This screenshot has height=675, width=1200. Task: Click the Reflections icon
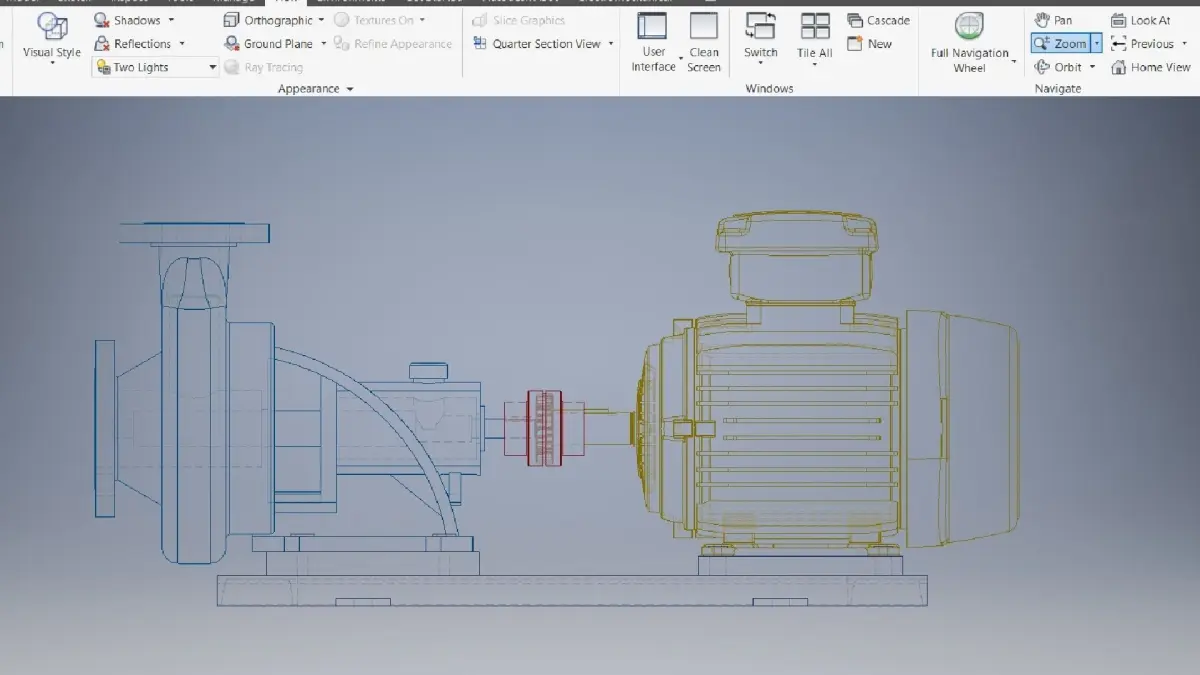point(102,44)
